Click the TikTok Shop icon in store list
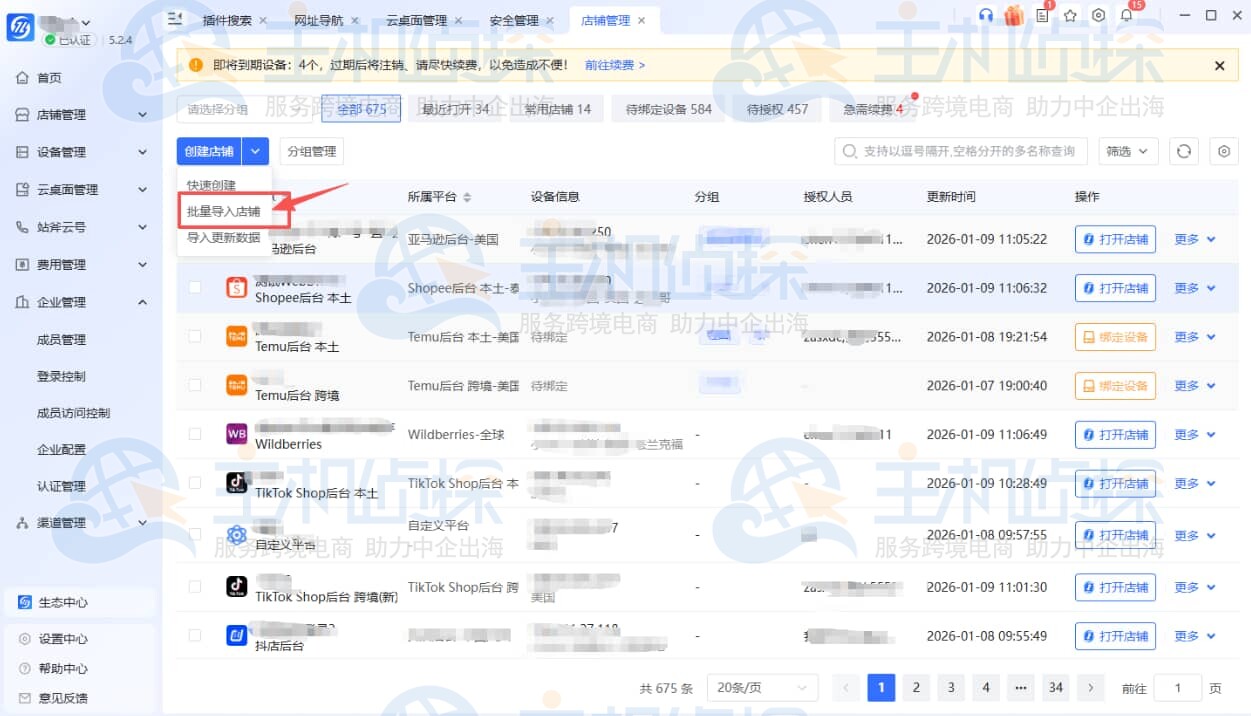Screen dimensions: 1251x716 [237, 481]
